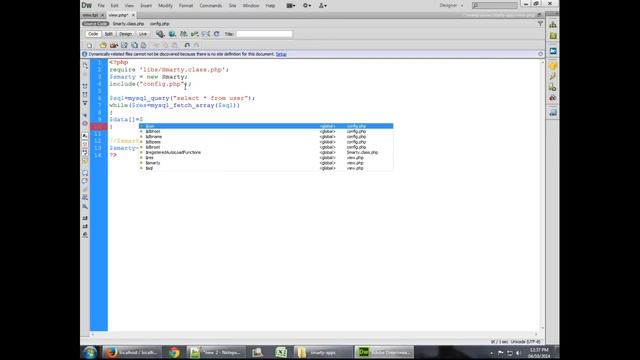Select $smarty in the code hint list
Viewport: 640px width, 360px height.
(x=266, y=163)
